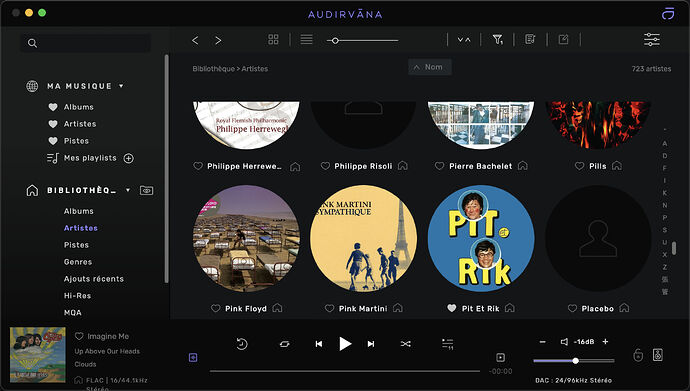Screen dimensions: 690x391
Task: Skip to next track
Action: pyautogui.click(x=371, y=344)
